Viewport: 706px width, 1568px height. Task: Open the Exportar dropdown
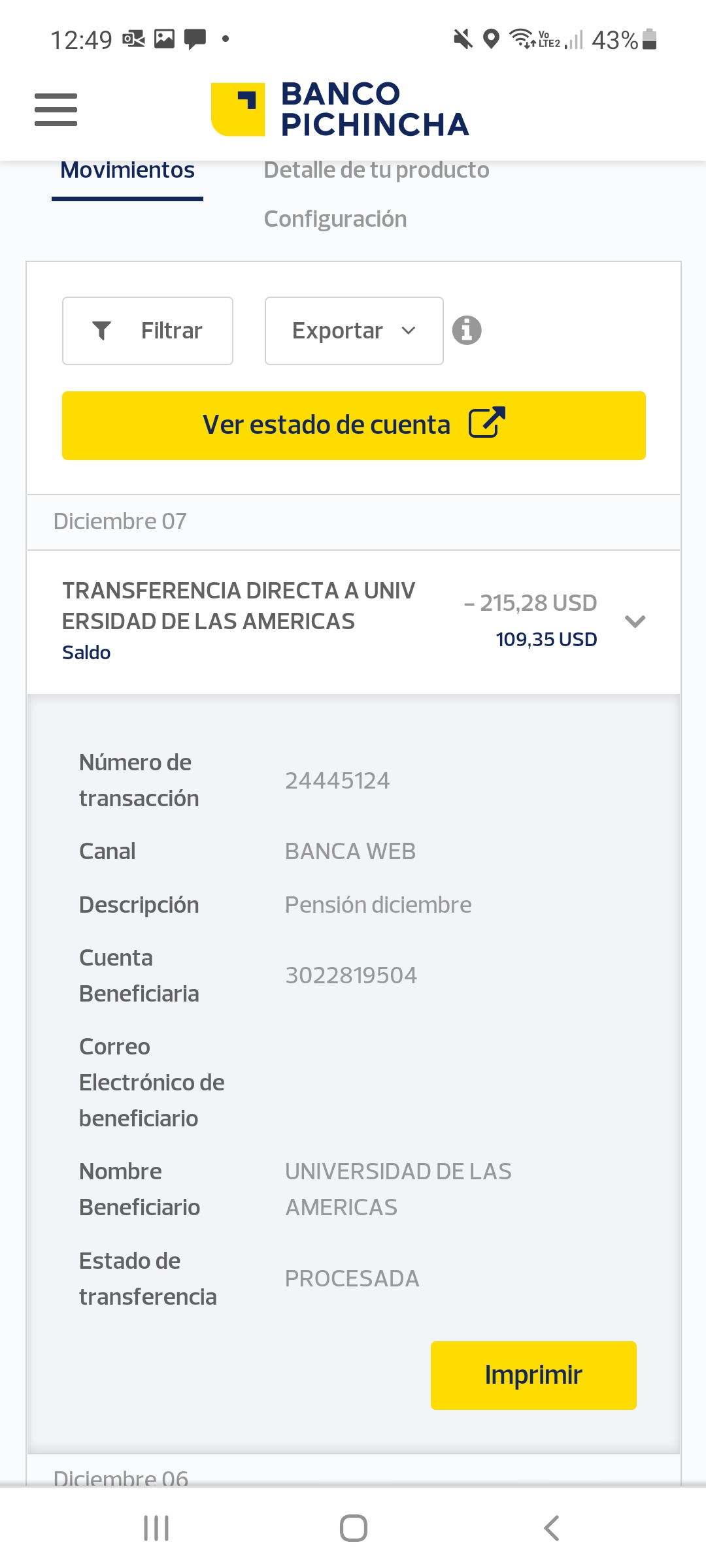click(354, 331)
